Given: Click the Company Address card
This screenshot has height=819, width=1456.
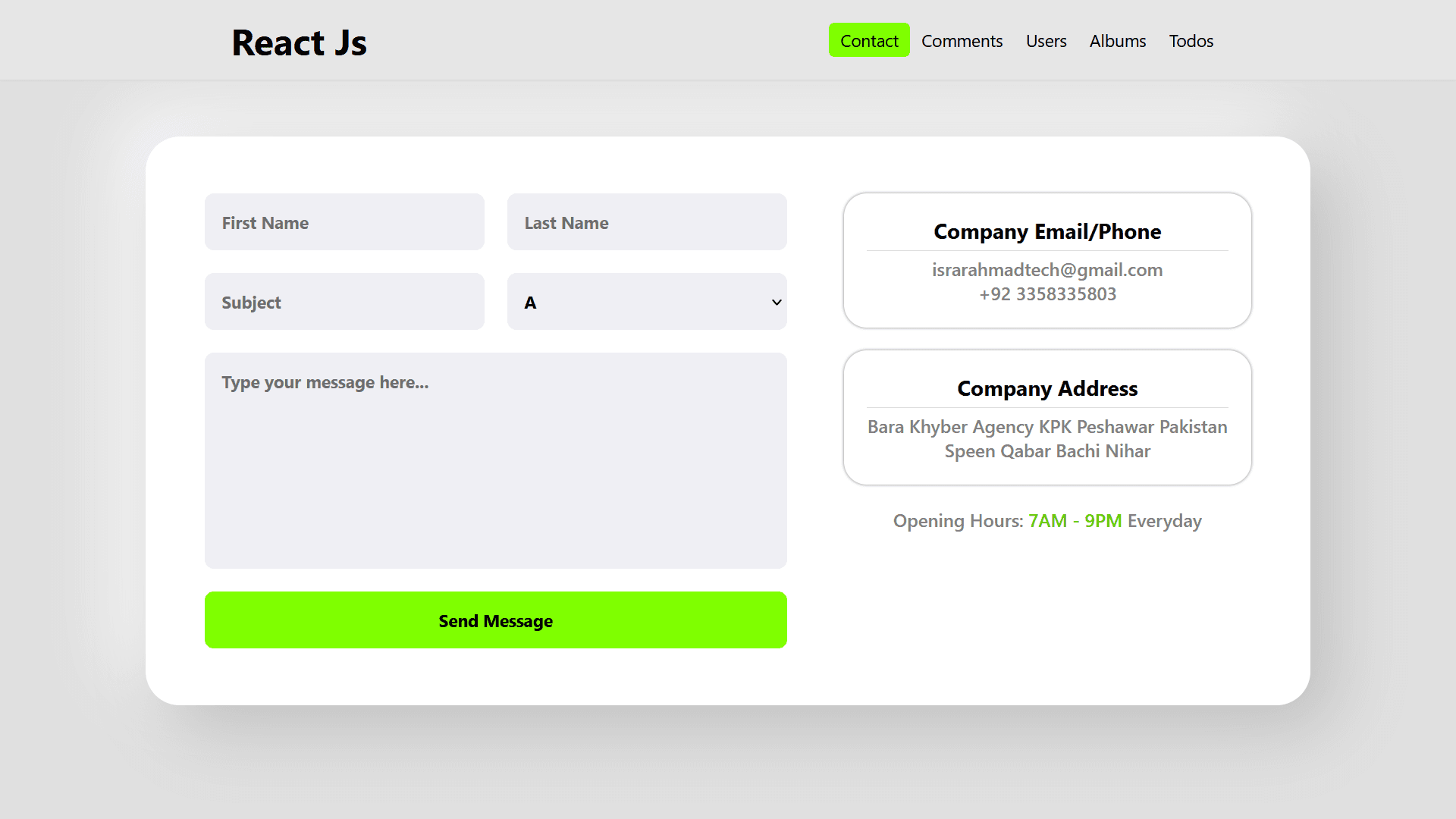Looking at the screenshot, I should pyautogui.click(x=1047, y=417).
